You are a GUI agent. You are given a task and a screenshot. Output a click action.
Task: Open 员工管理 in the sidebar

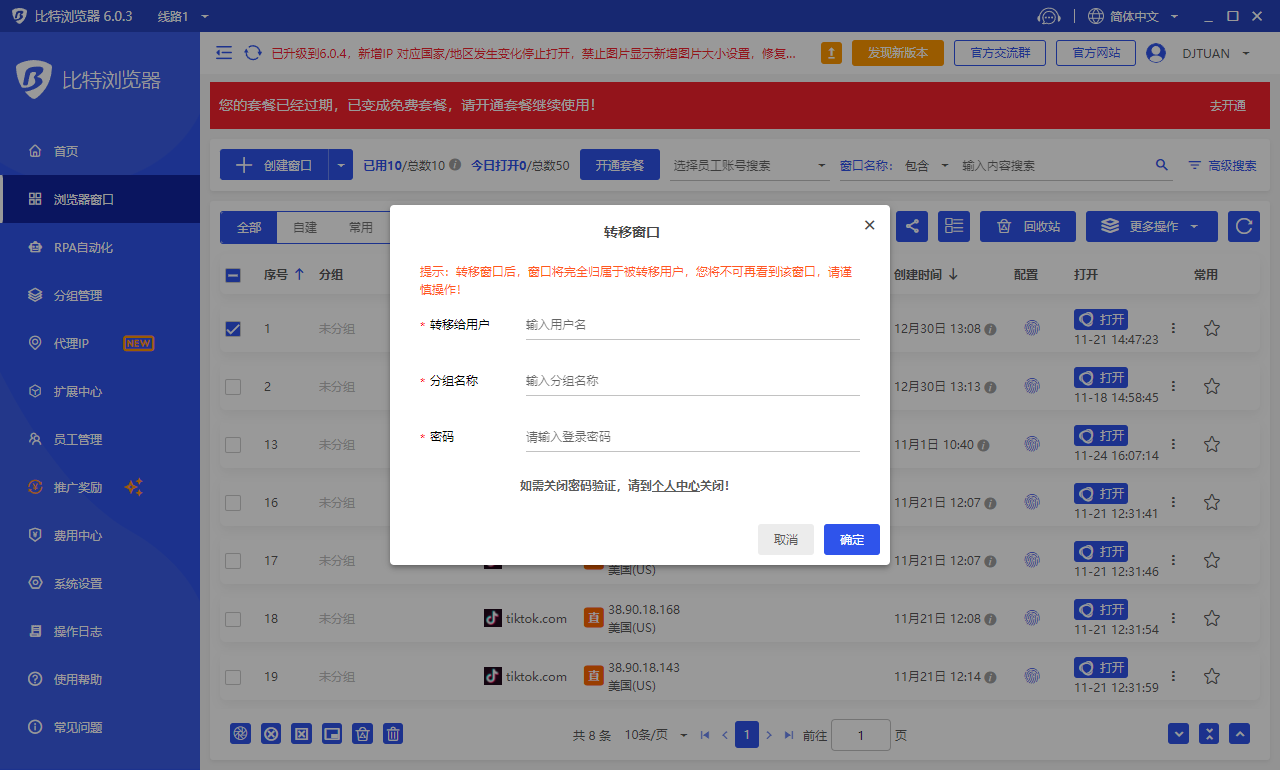100,439
